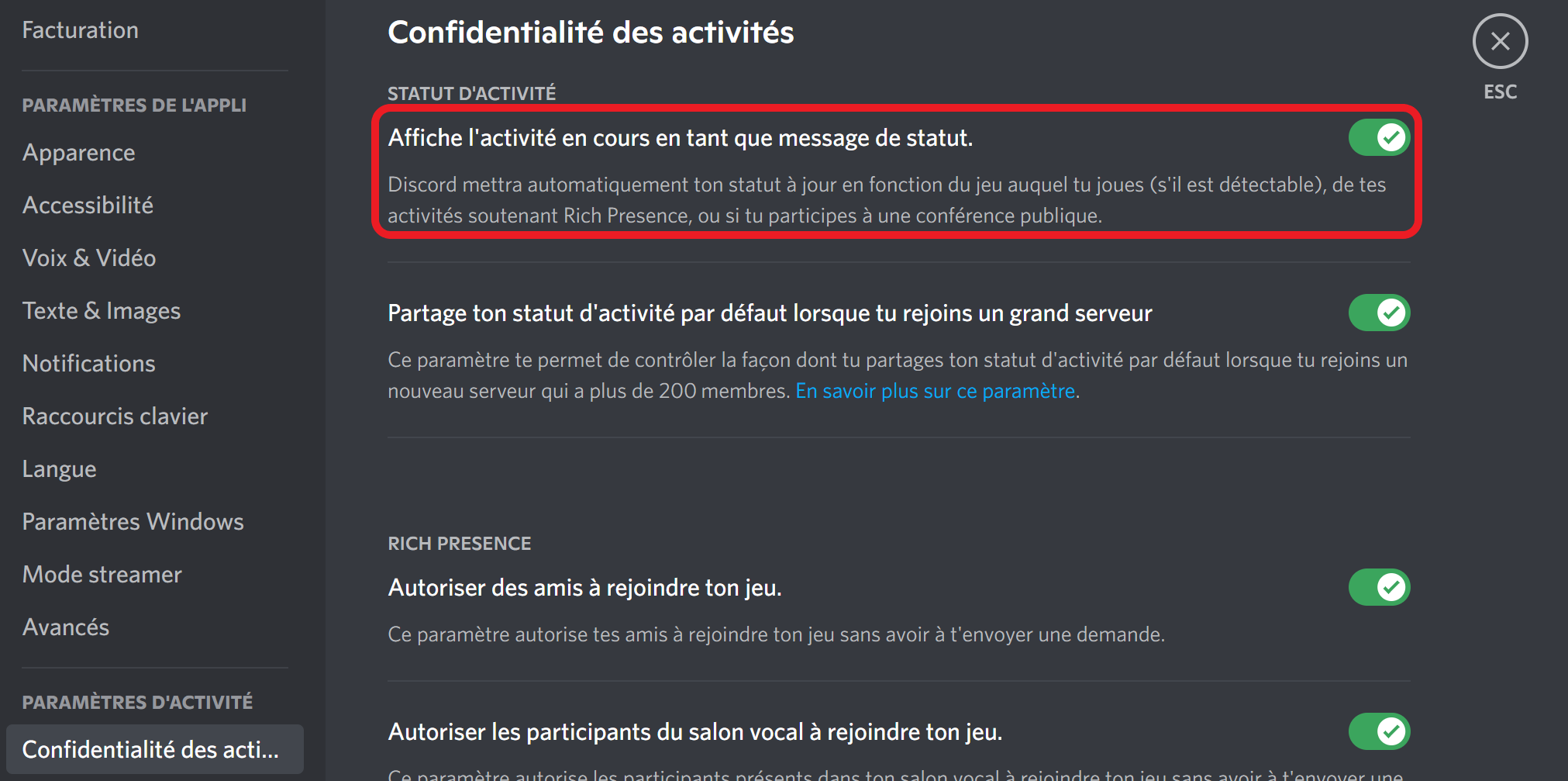
Task: Toggle allowing friends to join your game
Action: (1379, 588)
